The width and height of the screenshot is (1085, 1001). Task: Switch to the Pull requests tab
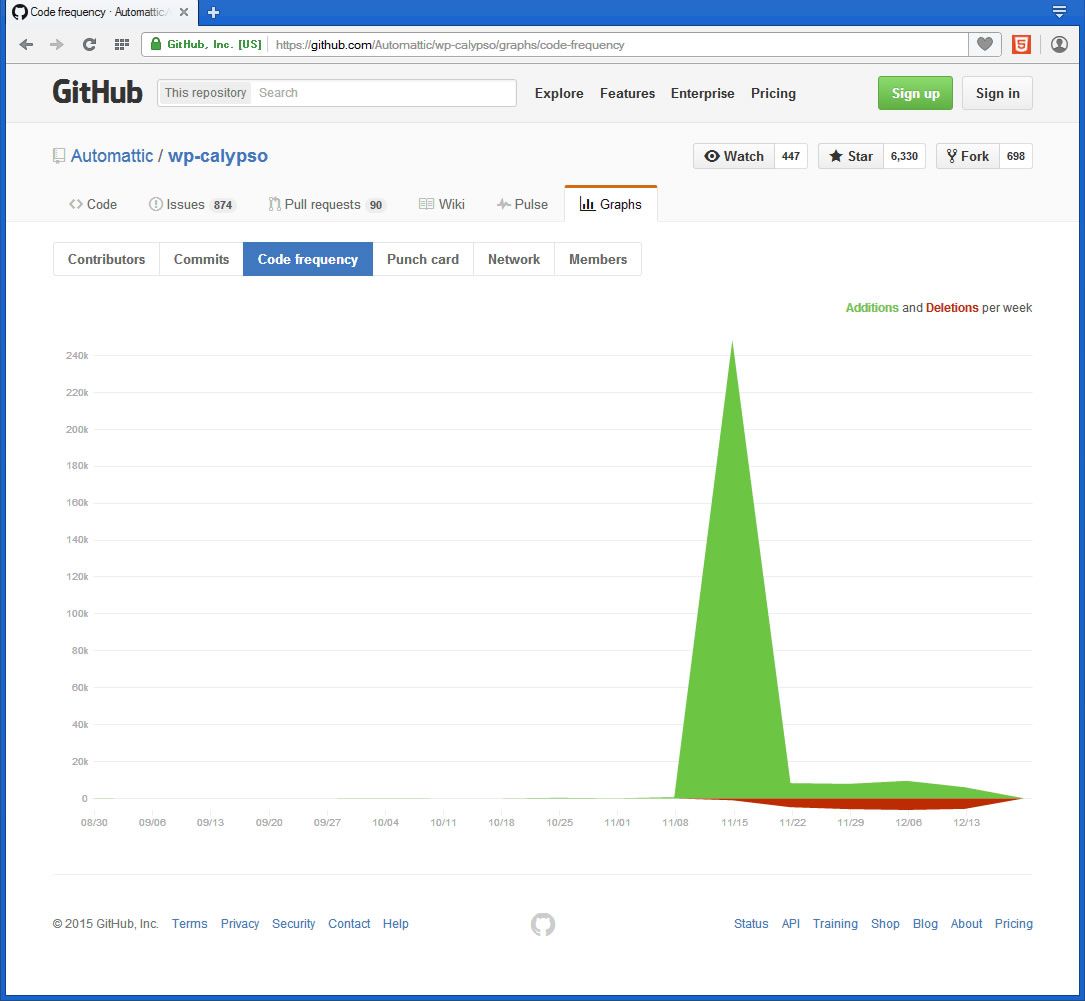pos(326,204)
